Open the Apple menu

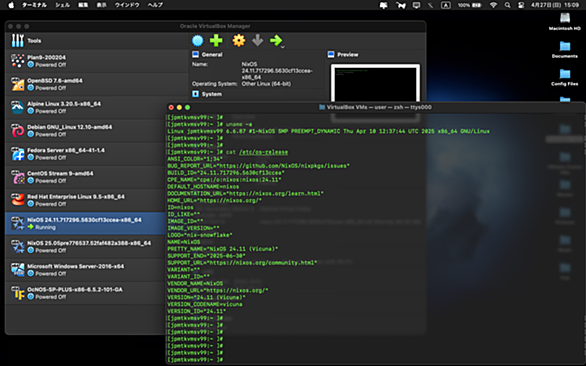tap(11, 5)
